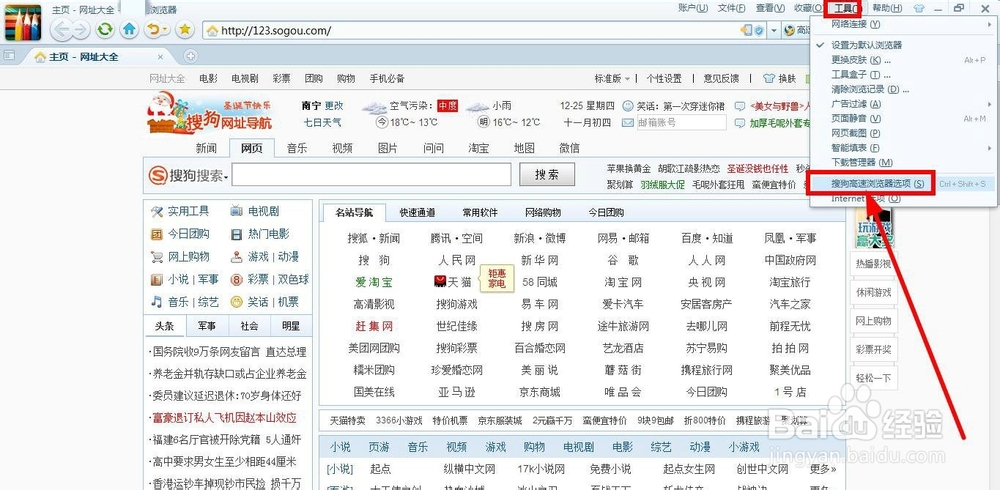This screenshot has width=1000, height=490.
Task: Open the 京东商城 site link
Action: (x=540, y=392)
